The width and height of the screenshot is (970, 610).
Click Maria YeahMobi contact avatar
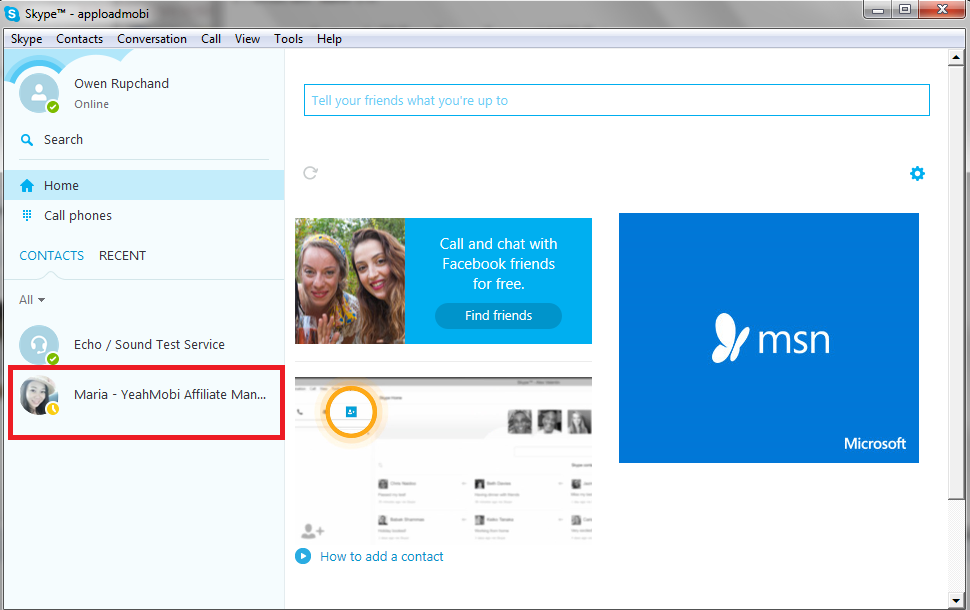coord(39,395)
